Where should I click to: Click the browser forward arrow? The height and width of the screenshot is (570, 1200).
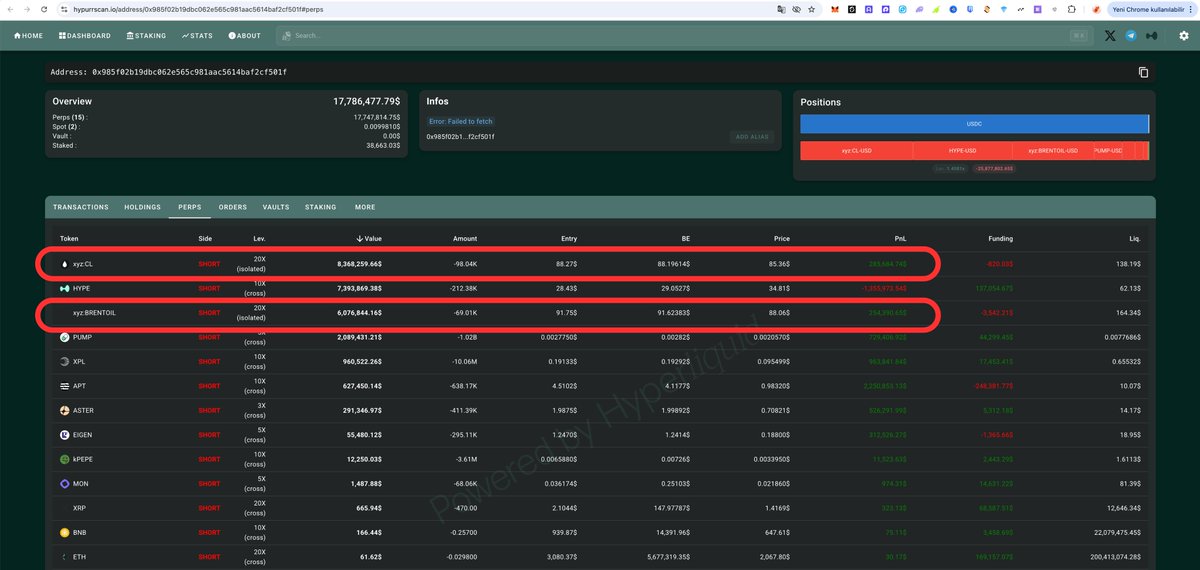point(27,8)
